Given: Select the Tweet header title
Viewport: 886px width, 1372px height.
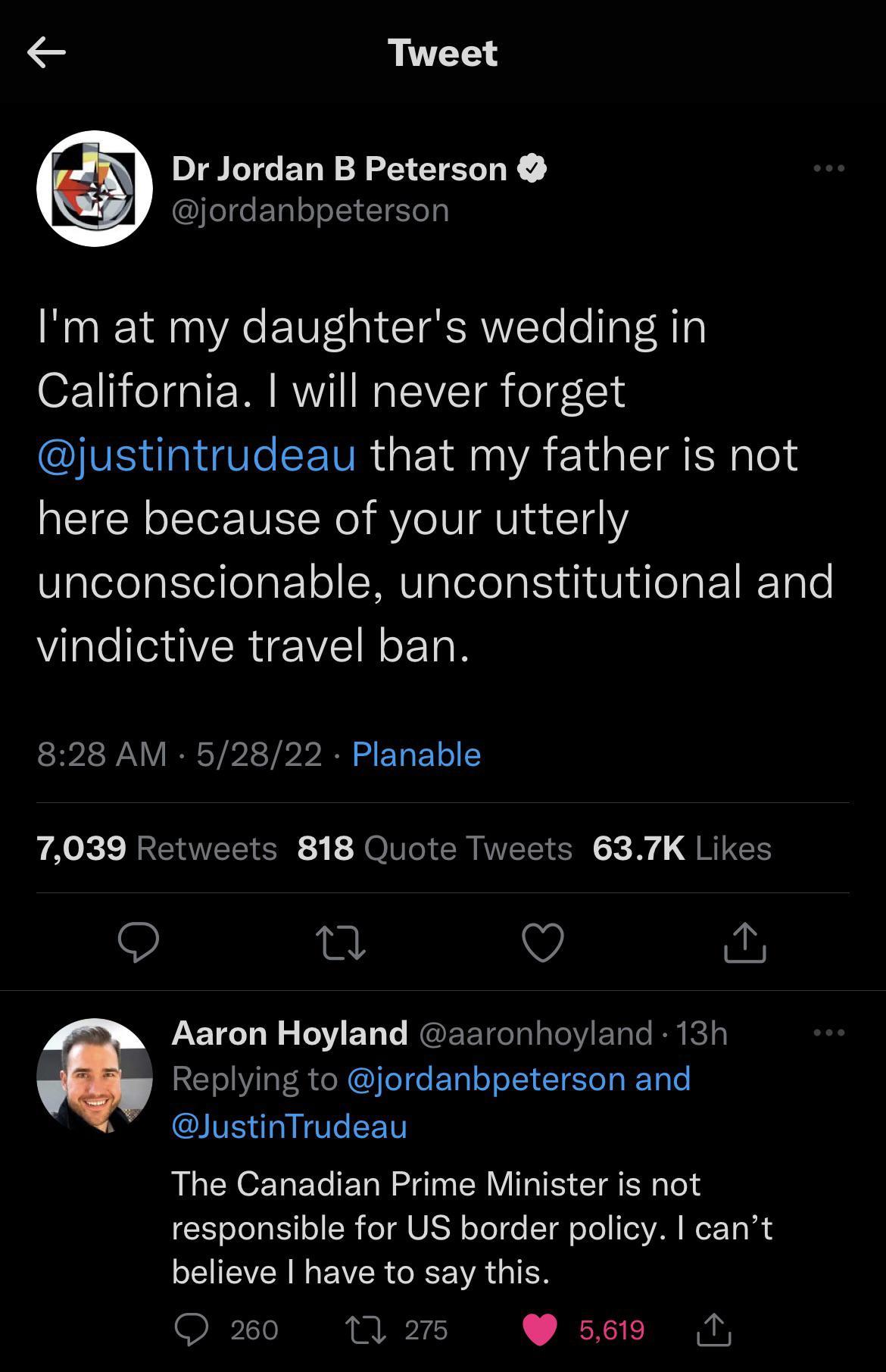Looking at the screenshot, I should 443,52.
